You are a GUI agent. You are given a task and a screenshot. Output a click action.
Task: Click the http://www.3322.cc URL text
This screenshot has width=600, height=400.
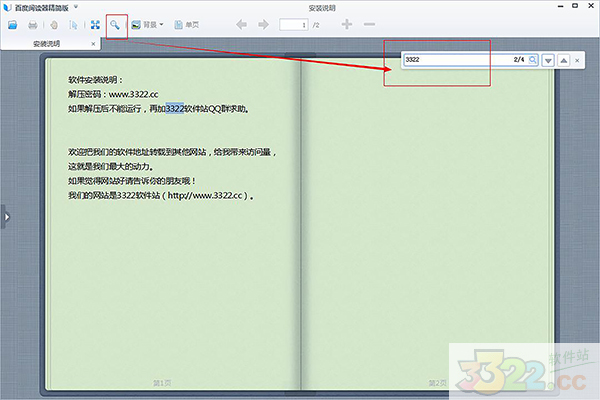[x=205, y=195]
